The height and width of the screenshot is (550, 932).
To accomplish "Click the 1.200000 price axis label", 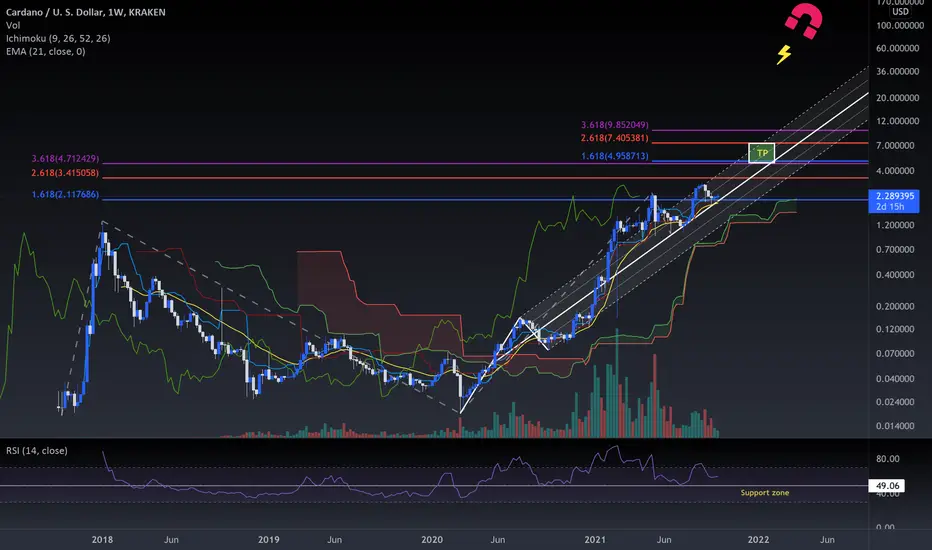I will point(895,225).
